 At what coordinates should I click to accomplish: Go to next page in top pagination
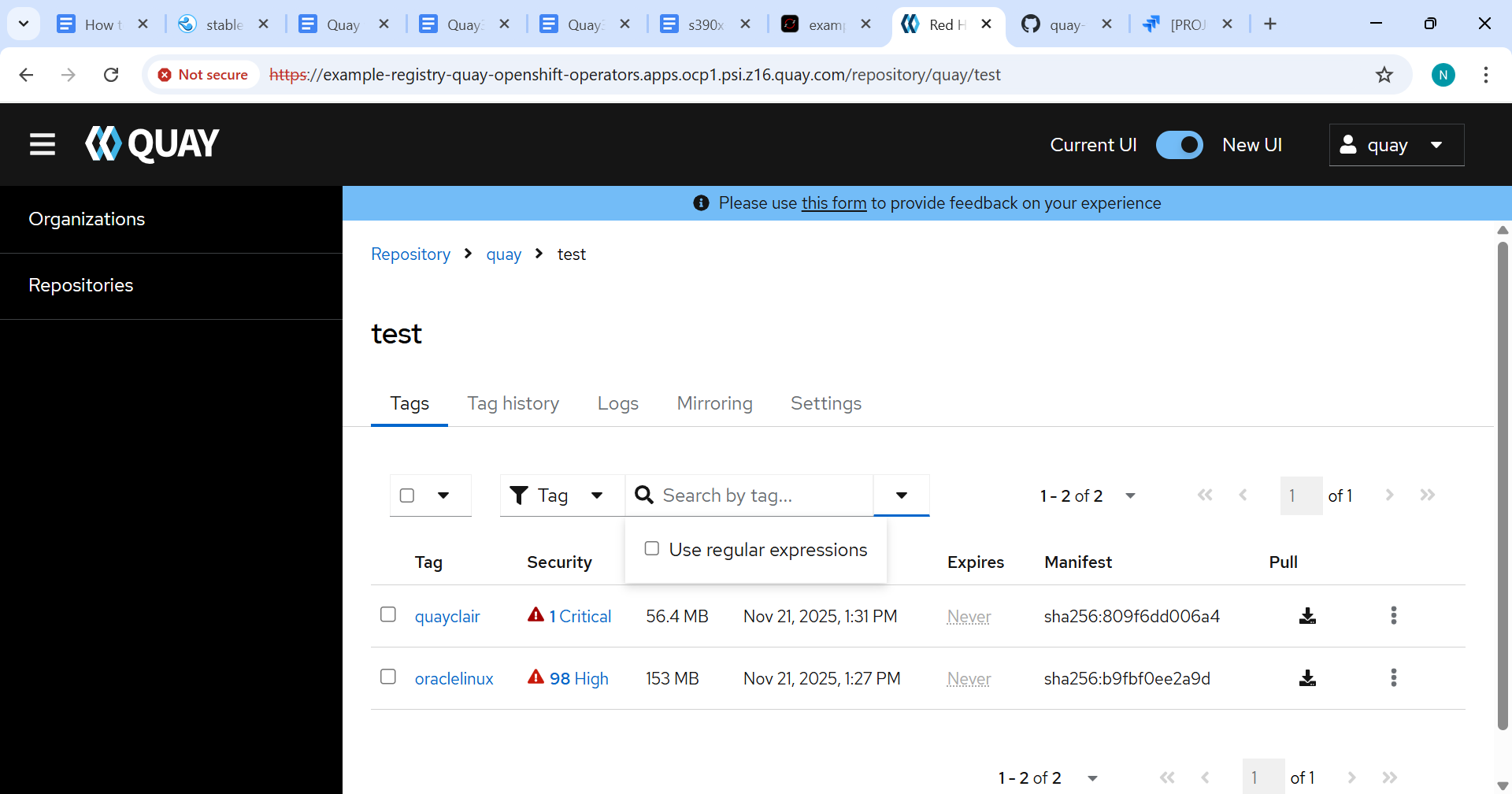tap(1389, 495)
